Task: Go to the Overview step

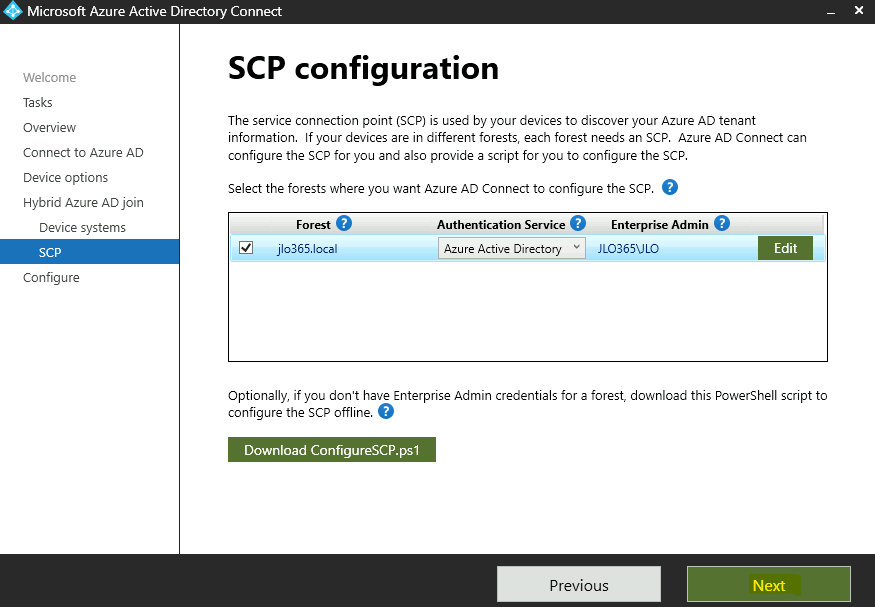Action: pyautogui.click(x=50, y=128)
